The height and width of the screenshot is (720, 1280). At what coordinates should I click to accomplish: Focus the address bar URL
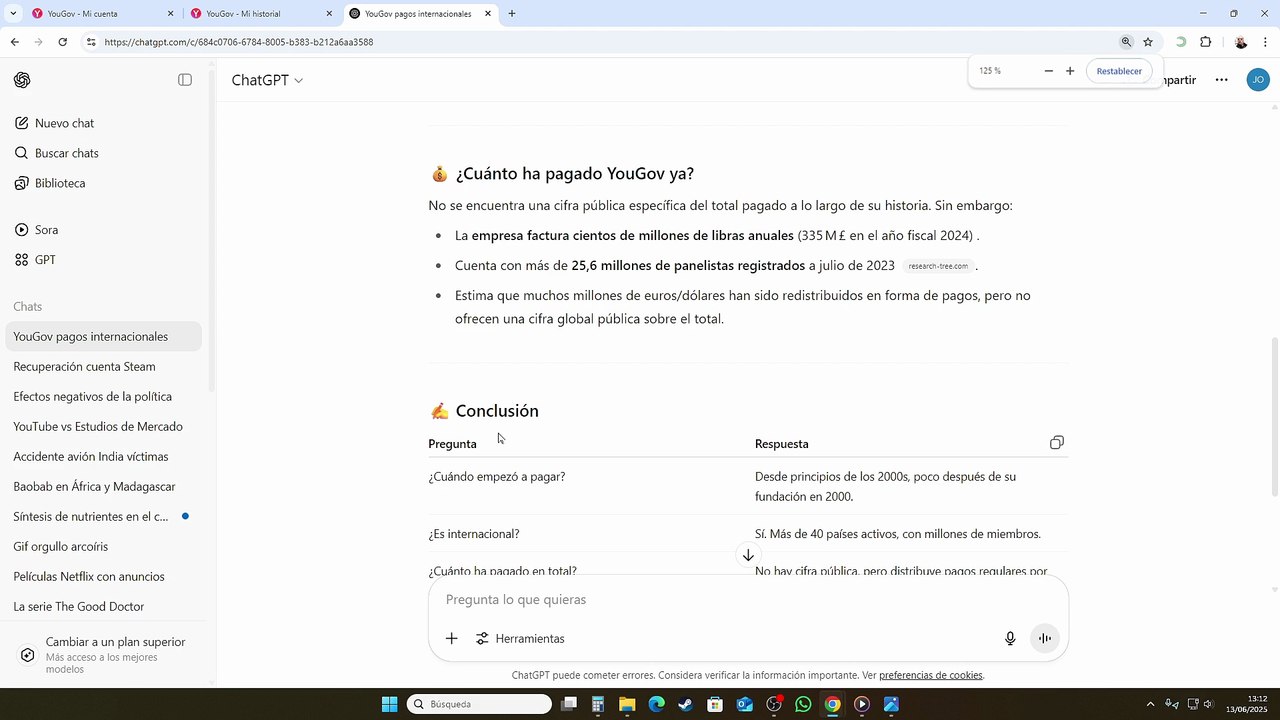(x=239, y=42)
